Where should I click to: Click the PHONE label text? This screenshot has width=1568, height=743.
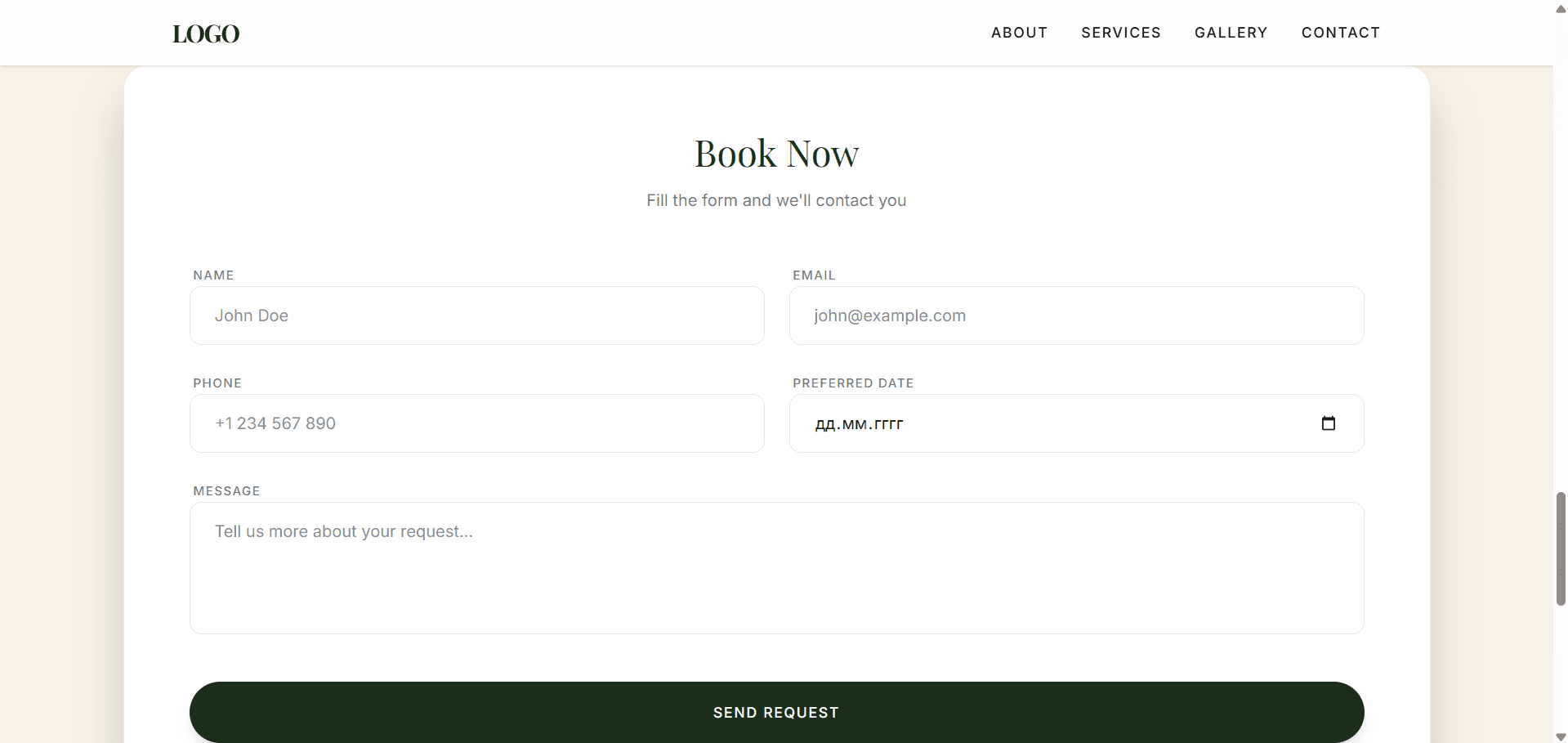pos(217,383)
